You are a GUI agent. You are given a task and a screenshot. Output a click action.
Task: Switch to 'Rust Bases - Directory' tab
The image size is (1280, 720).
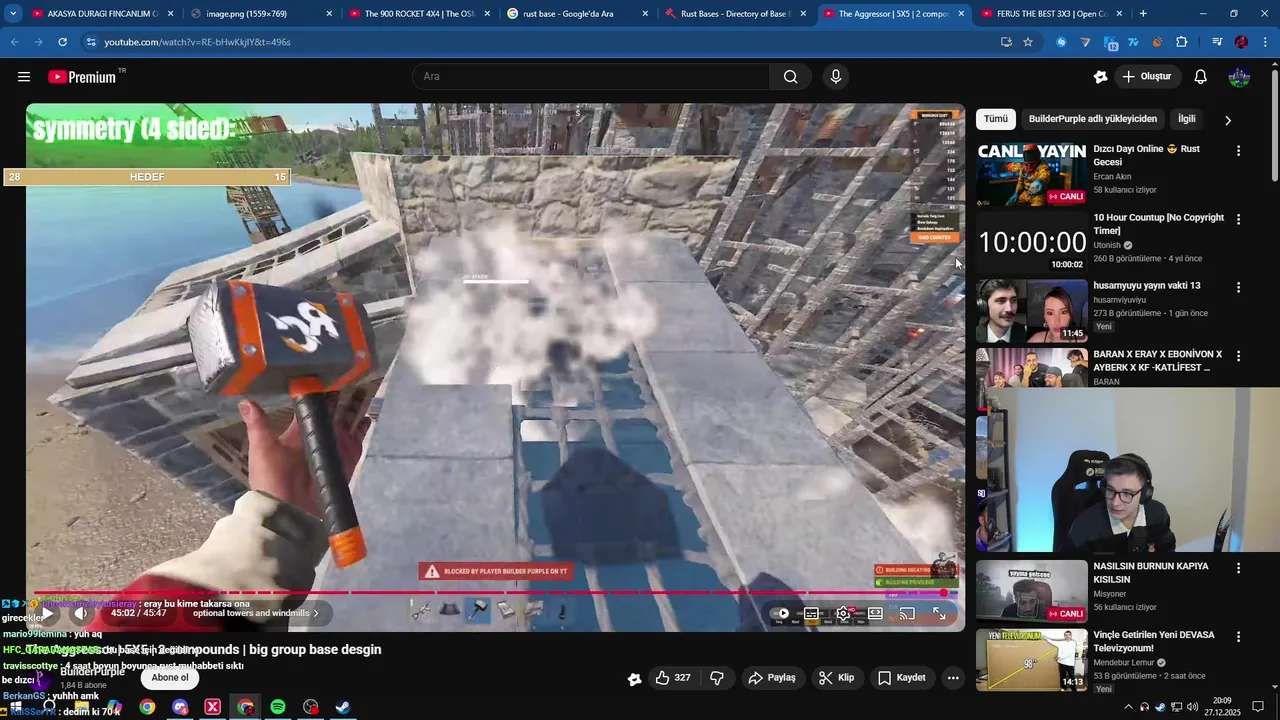click(x=737, y=14)
